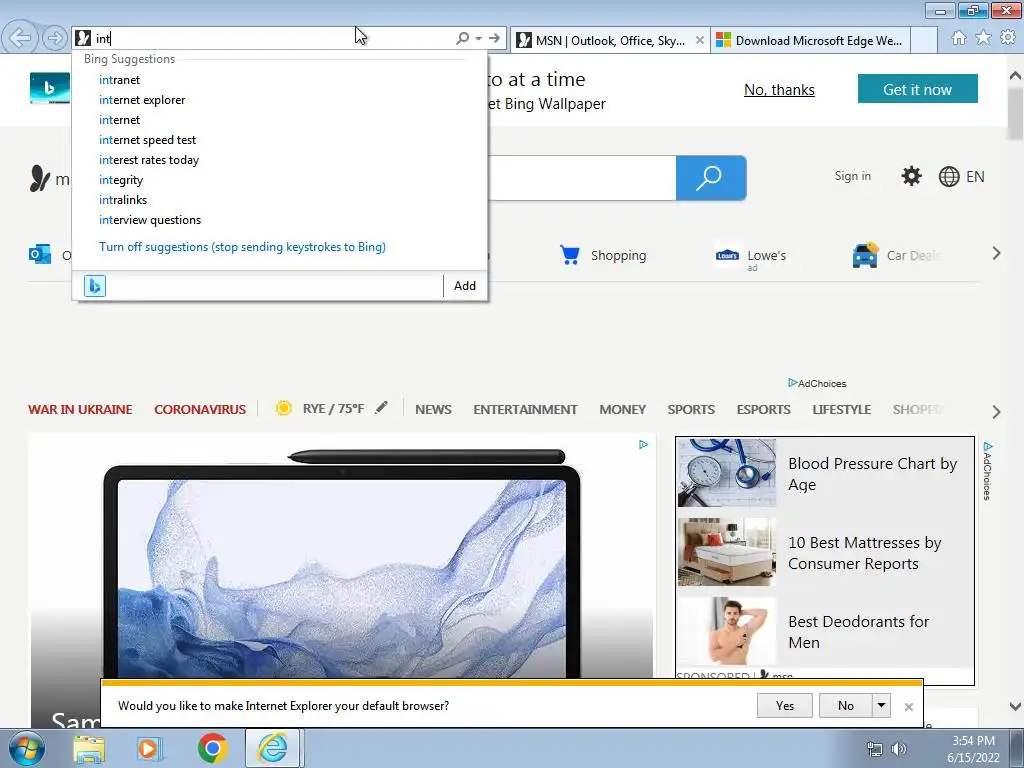Select the 'internet explorer' suggestion
The image size is (1024, 768).
coord(142,100)
